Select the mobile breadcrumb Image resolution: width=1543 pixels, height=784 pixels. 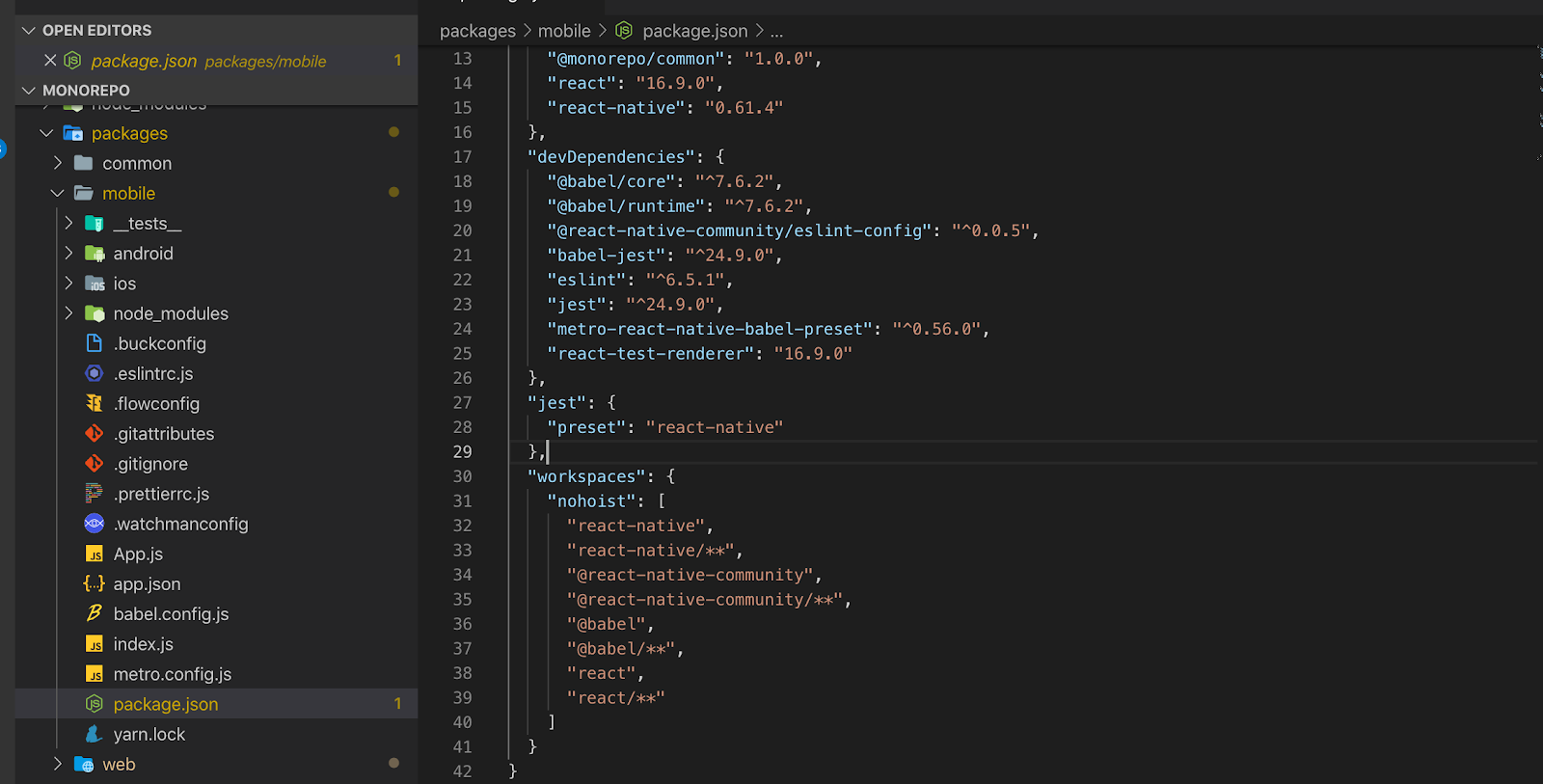(x=564, y=31)
